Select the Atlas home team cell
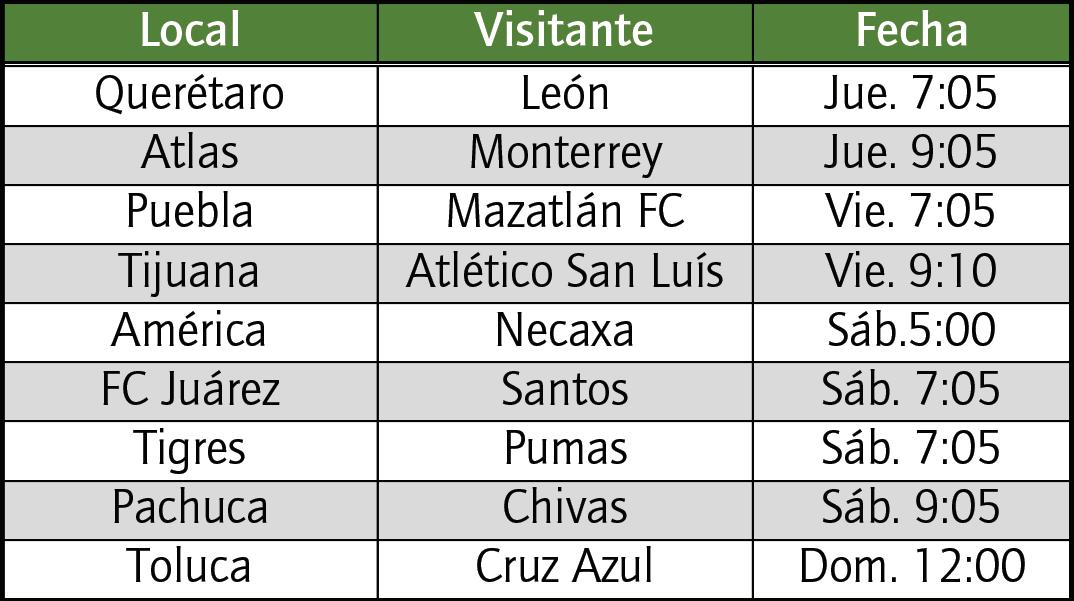This screenshot has width=1074, height=601. tap(190, 155)
